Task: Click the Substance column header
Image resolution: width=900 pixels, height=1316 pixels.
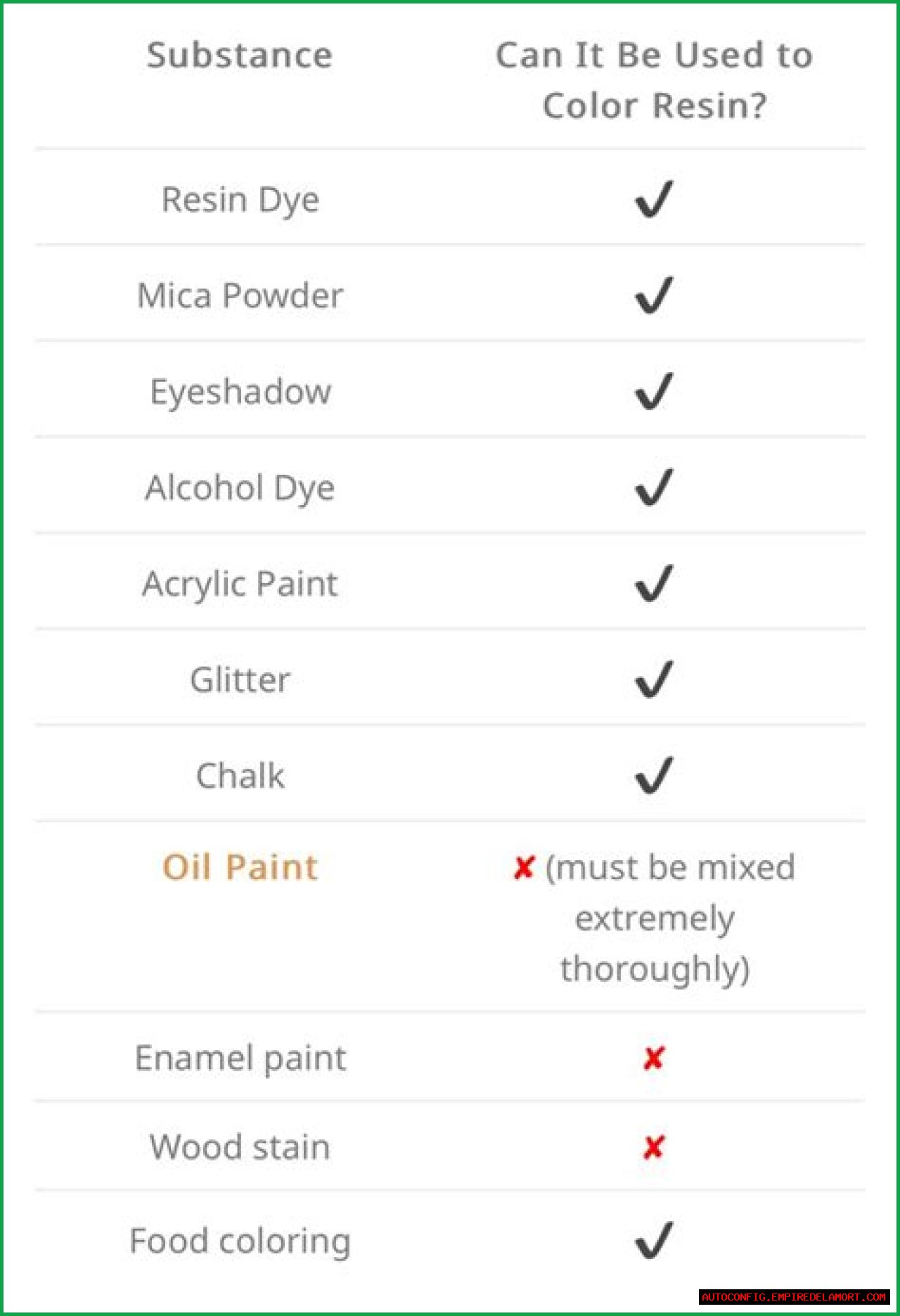Action: tap(239, 56)
